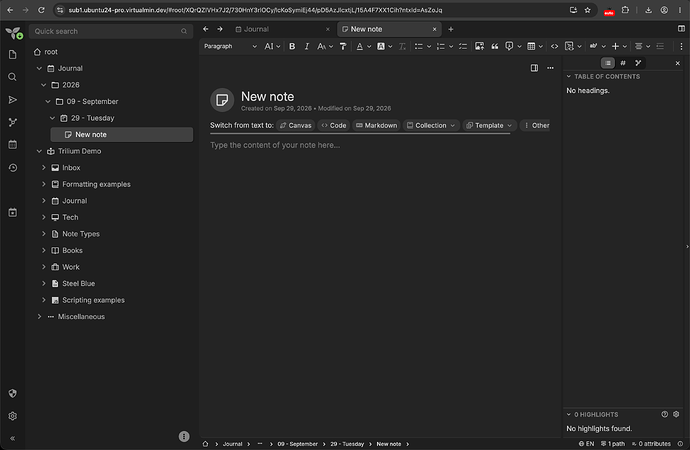Open the Template dropdown
This screenshot has width=690, height=450.
point(489,125)
